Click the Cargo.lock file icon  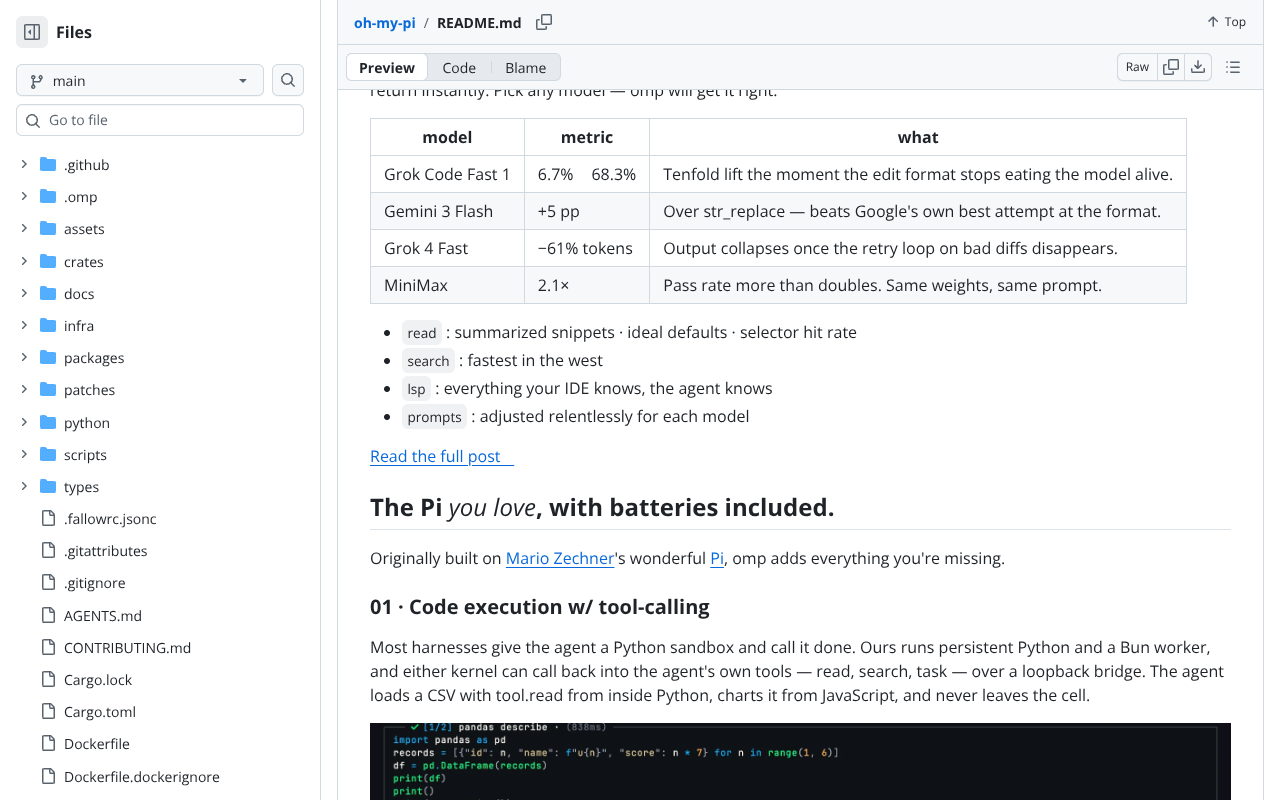click(x=48, y=679)
